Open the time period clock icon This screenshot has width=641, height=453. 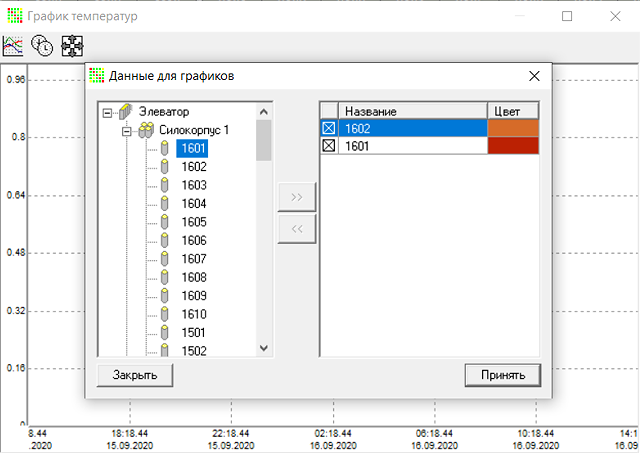pyautogui.click(x=42, y=45)
